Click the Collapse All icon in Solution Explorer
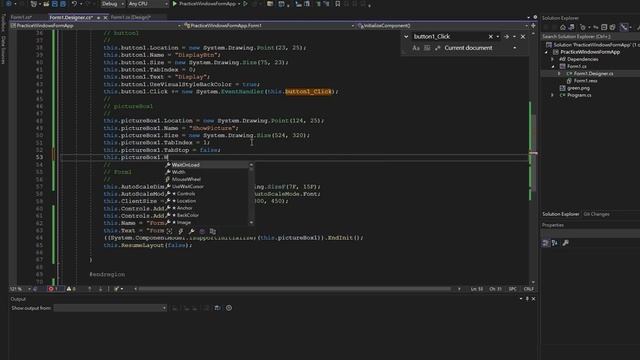The image size is (640, 360). (x=604, y=27)
